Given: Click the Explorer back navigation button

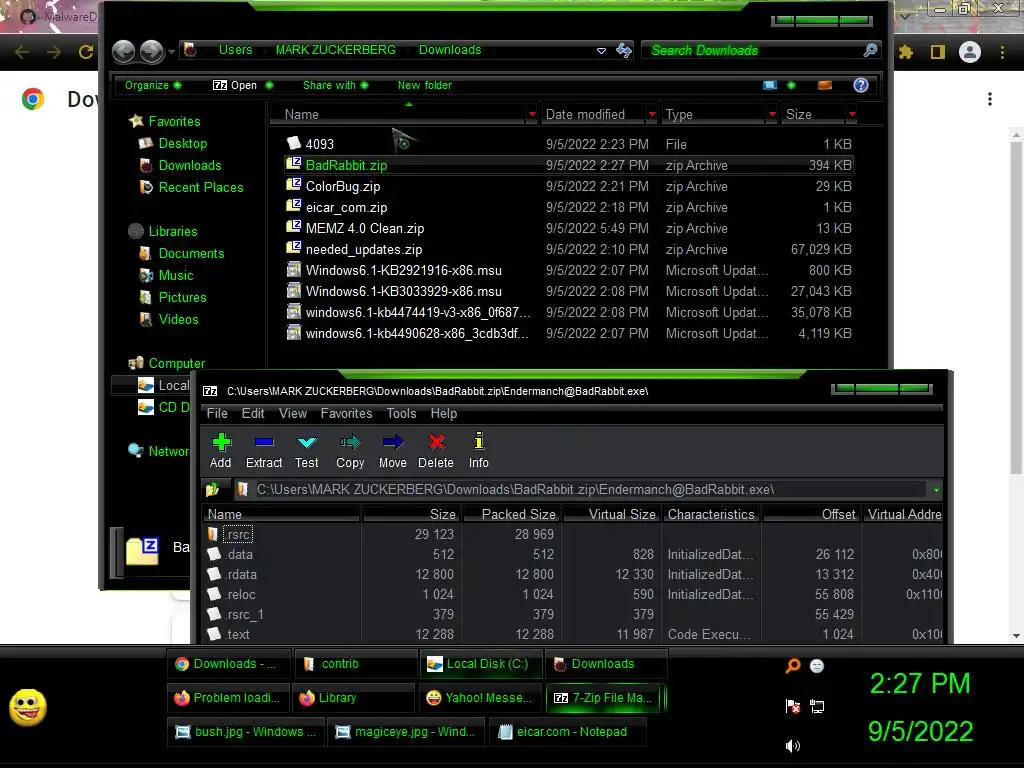Looking at the screenshot, I should 123,51.
